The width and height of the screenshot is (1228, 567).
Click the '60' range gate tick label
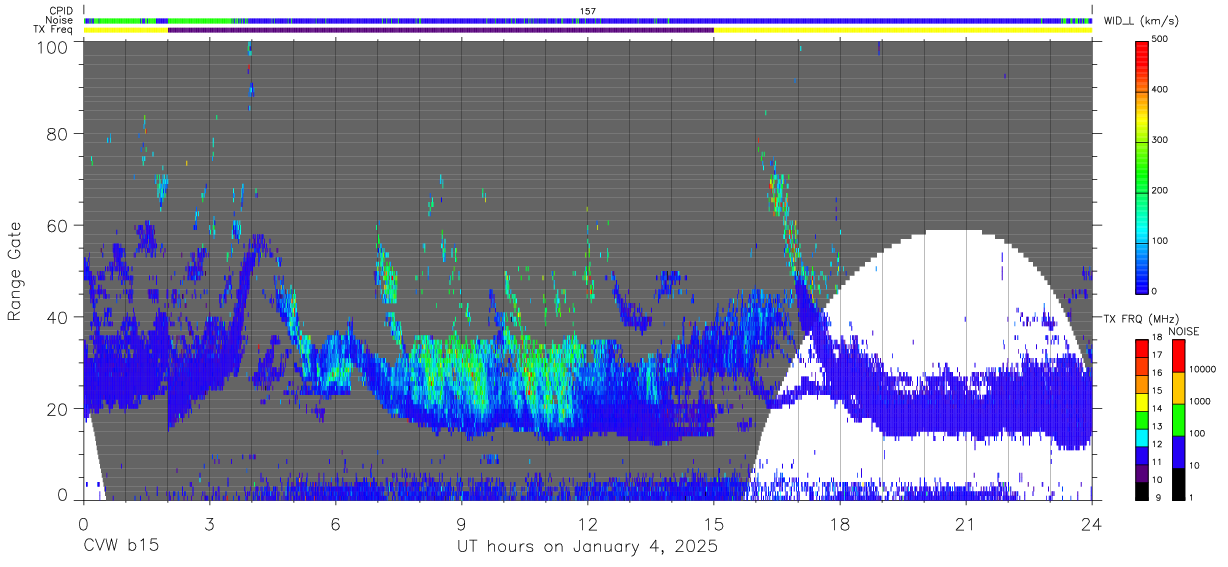[59, 225]
